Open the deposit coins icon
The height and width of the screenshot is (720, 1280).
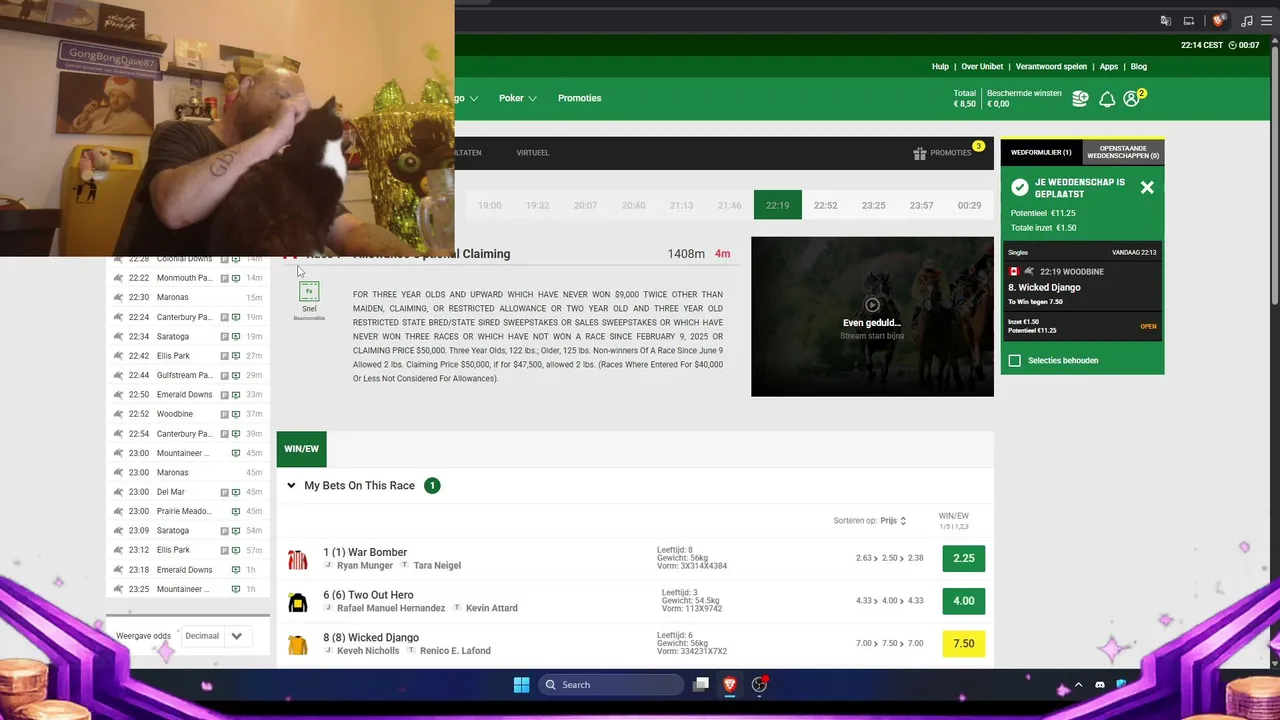1080,98
